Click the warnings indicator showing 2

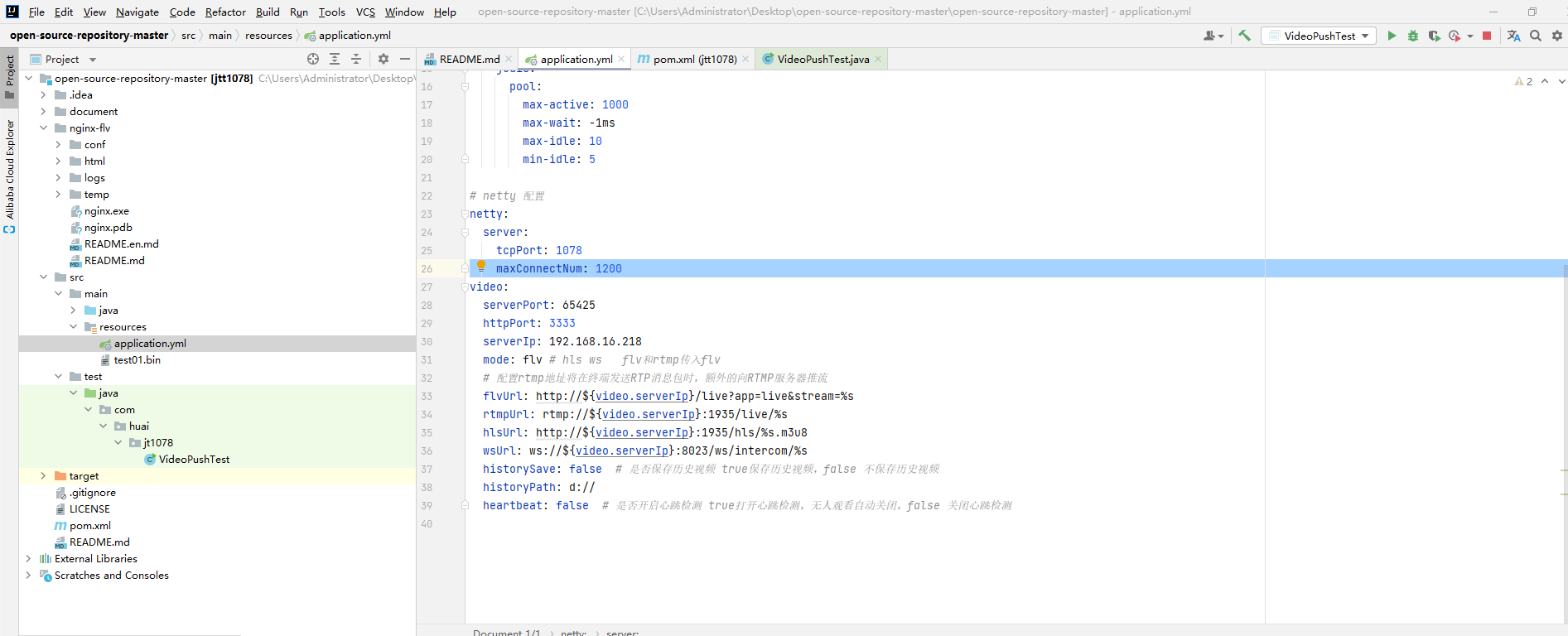[1523, 81]
